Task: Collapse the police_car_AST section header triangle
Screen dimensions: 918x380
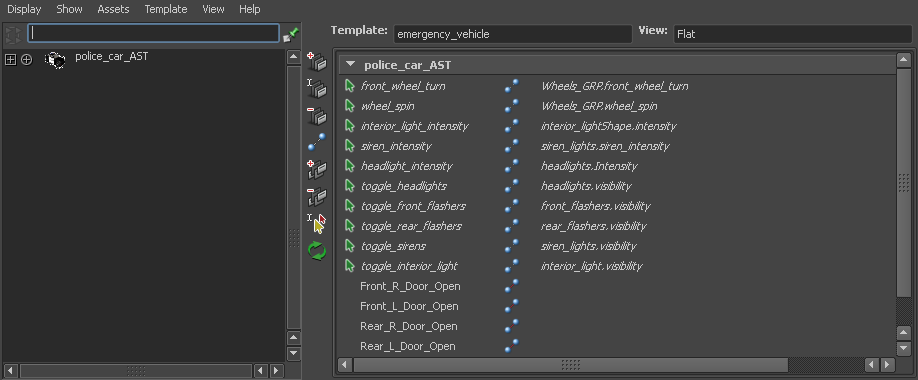Action: (x=350, y=64)
